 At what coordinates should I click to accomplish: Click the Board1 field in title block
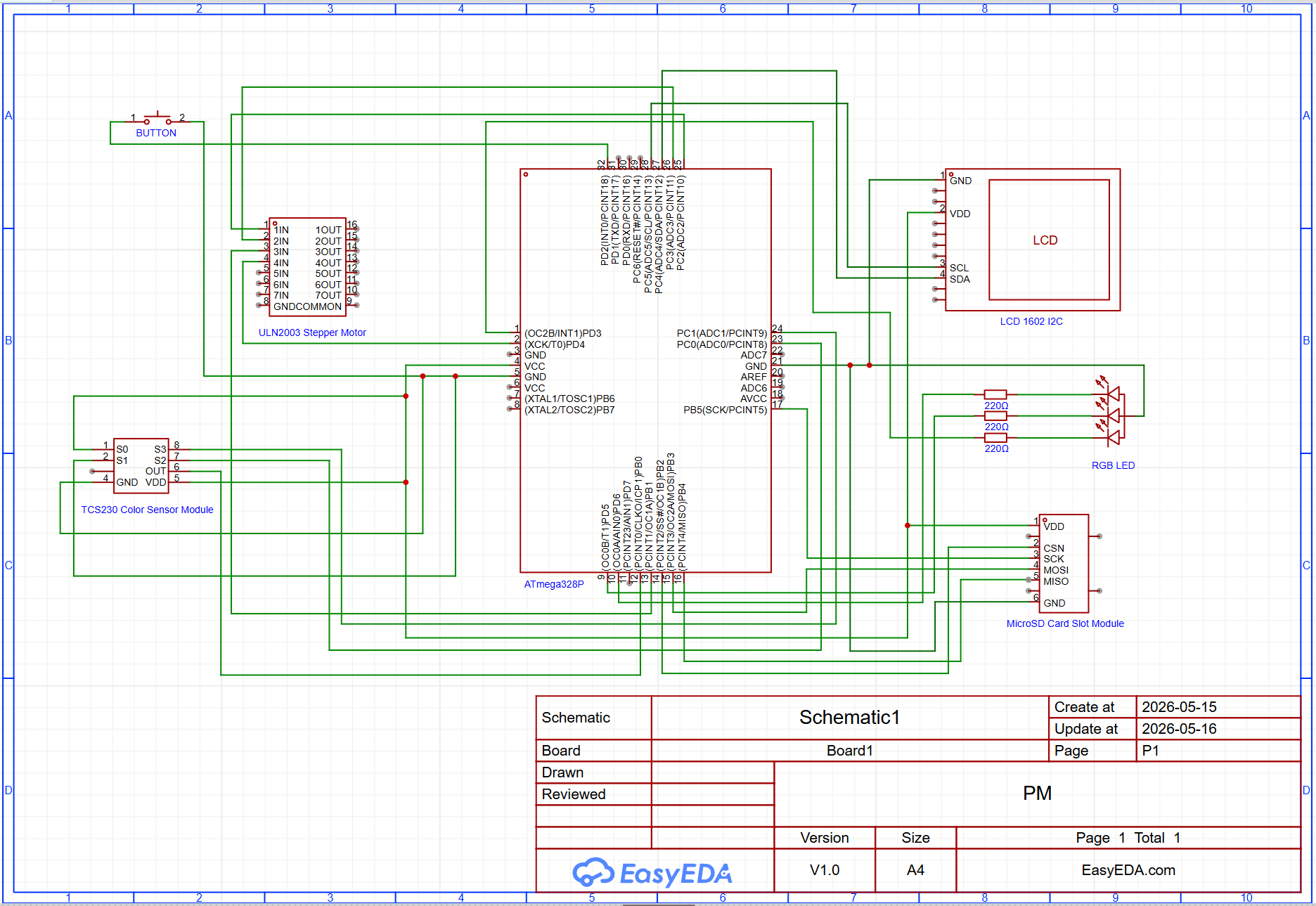pos(849,751)
